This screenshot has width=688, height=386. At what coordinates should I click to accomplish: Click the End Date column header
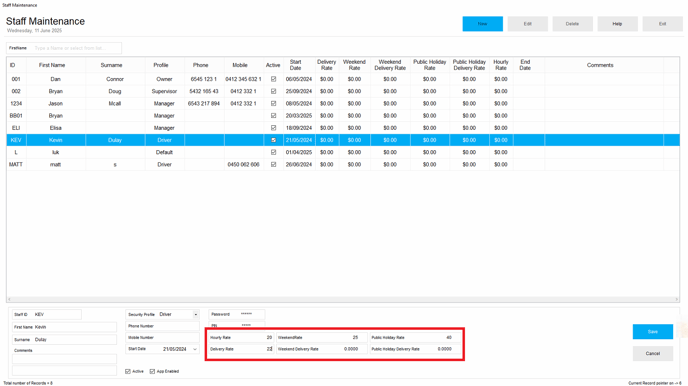click(x=529, y=65)
